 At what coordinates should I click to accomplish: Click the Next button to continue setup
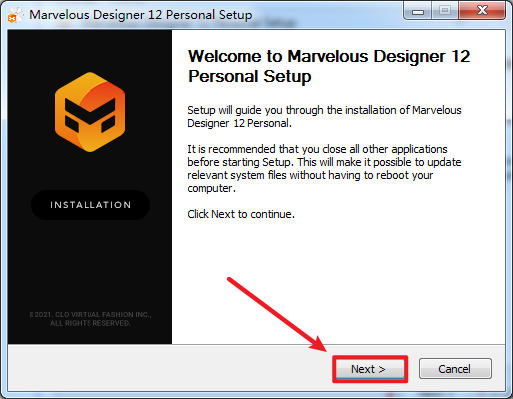click(370, 369)
